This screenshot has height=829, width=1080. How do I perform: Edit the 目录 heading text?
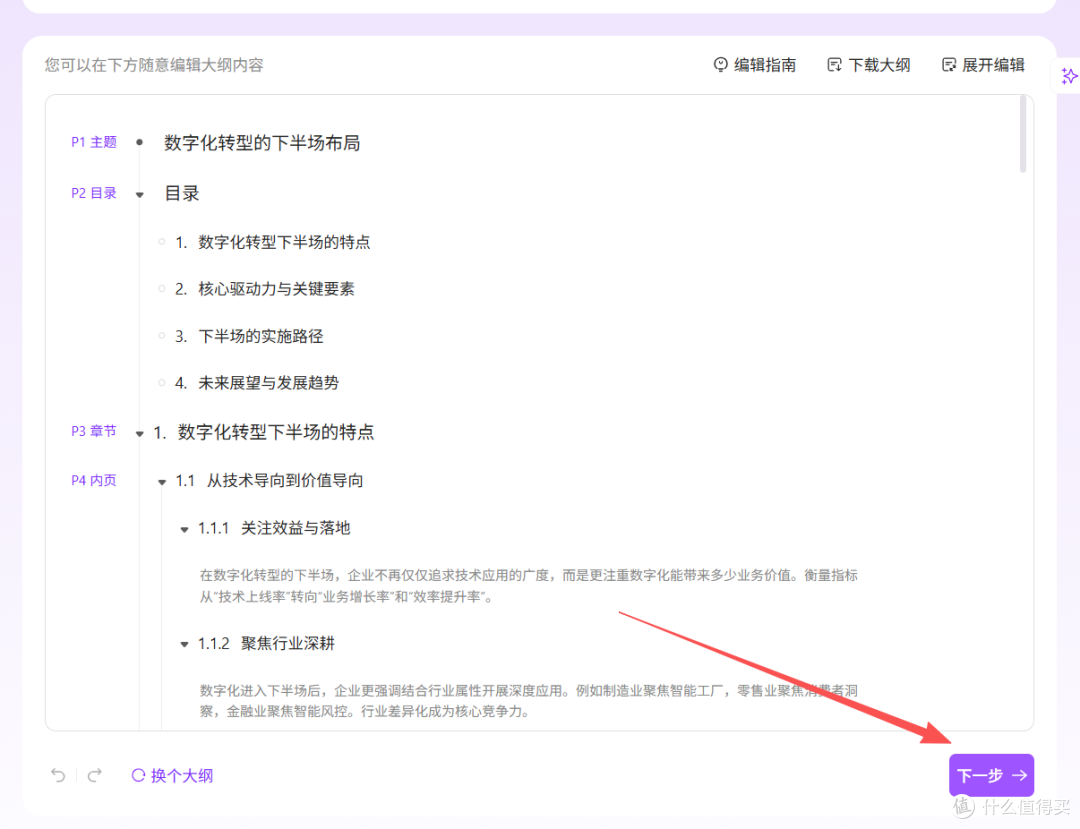point(182,193)
